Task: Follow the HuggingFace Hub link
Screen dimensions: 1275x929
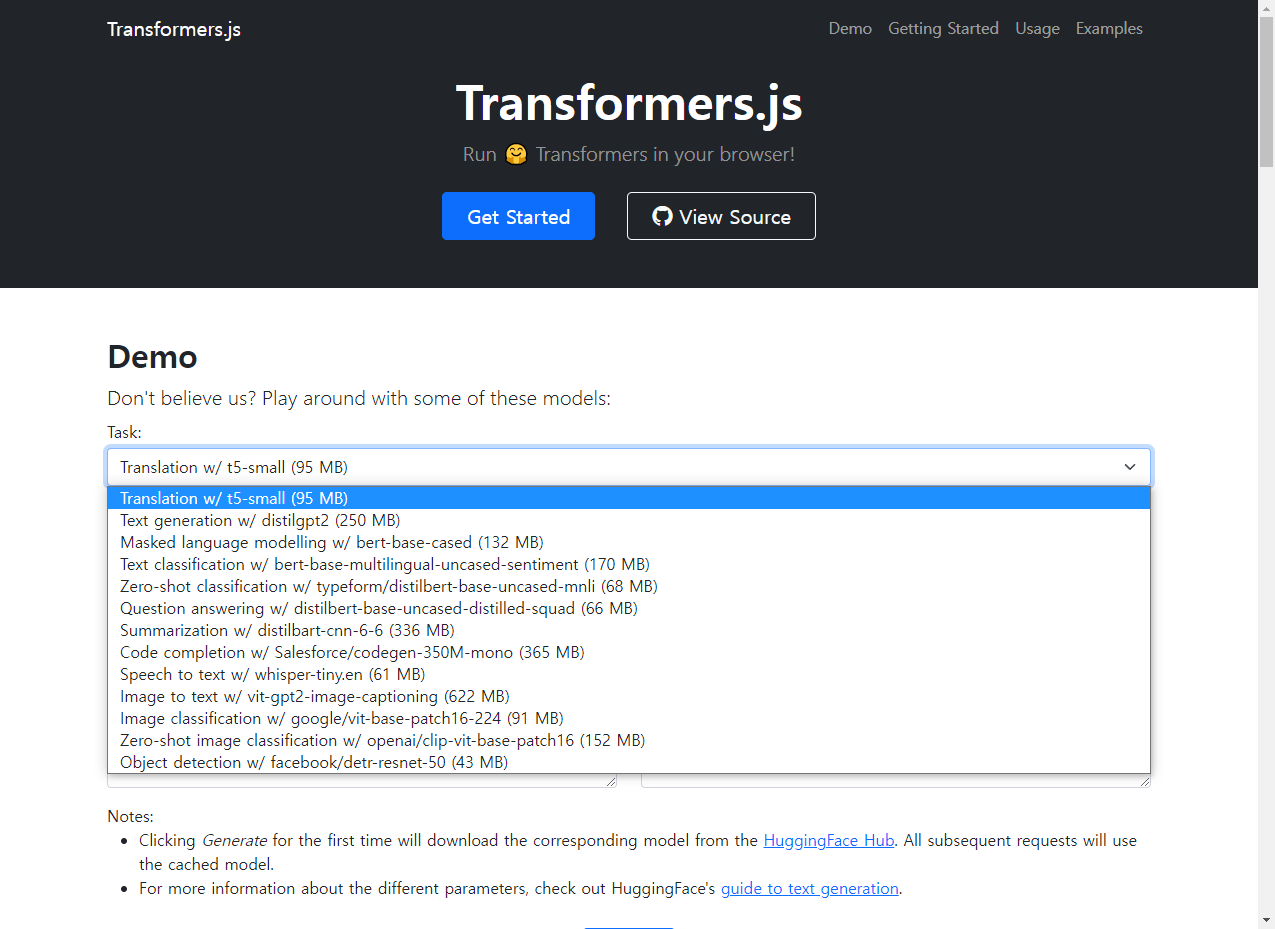Action: click(x=829, y=840)
